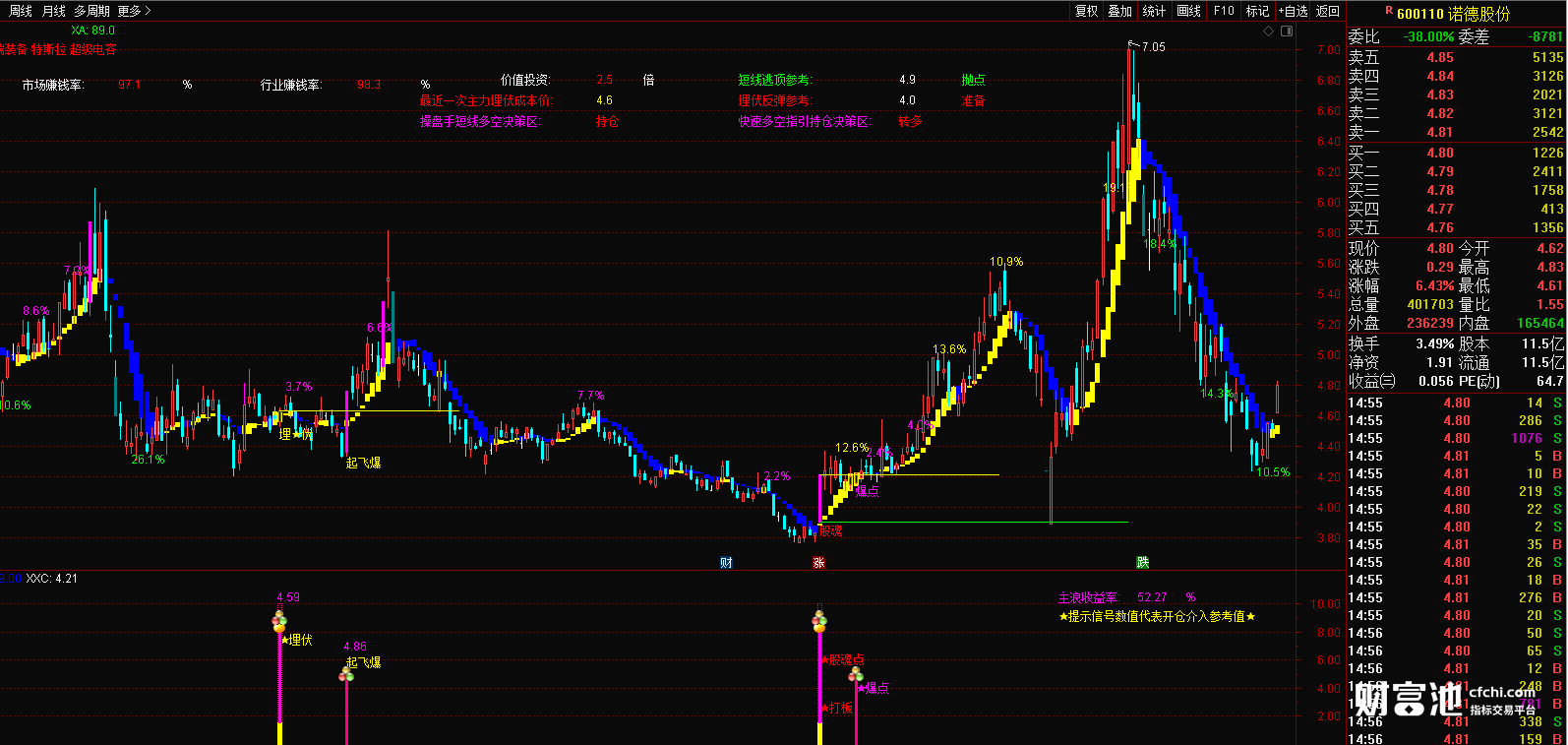Image resolution: width=1568 pixels, height=745 pixels.
Task: Select the 买五 bid row at 4.76
Action: [1456, 227]
